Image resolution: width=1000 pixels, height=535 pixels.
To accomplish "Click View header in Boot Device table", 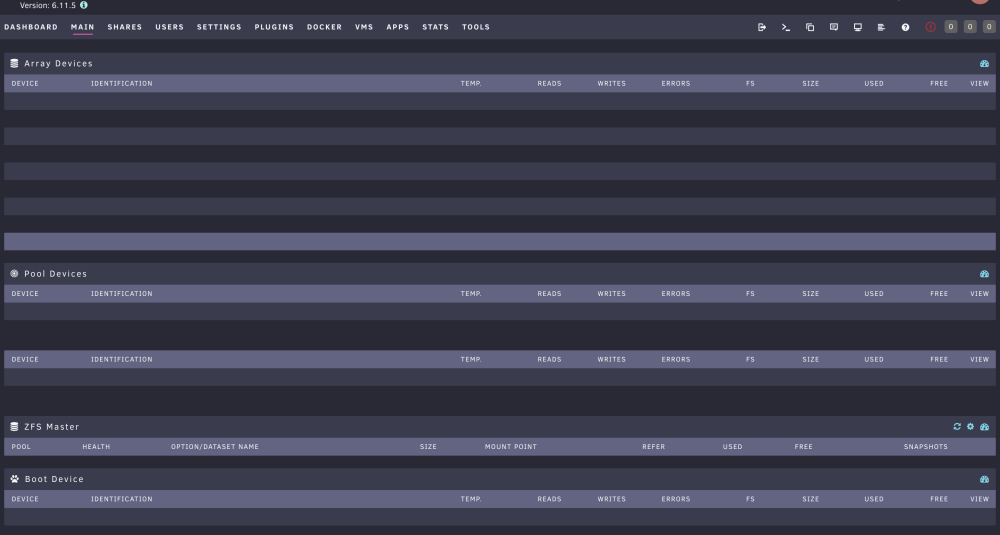I will pyautogui.click(x=979, y=499).
